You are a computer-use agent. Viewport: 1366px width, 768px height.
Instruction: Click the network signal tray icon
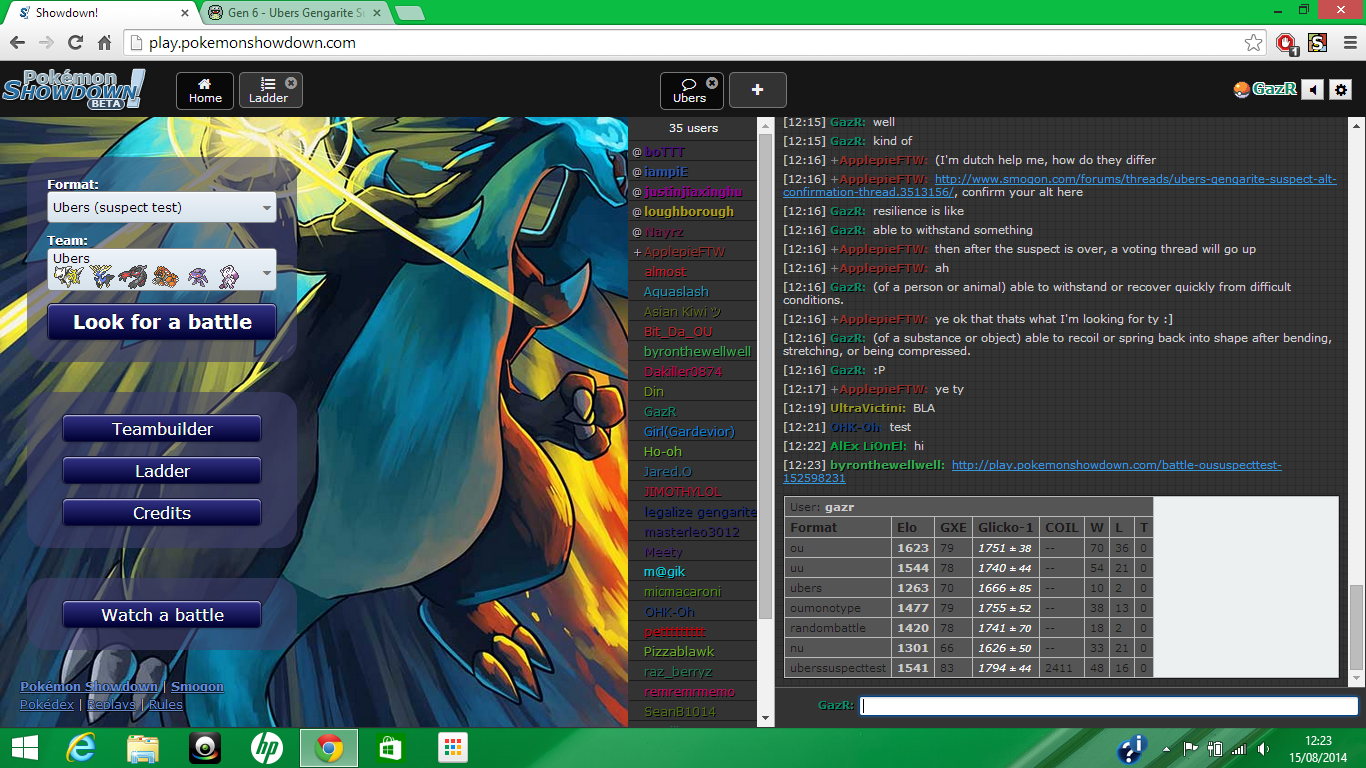tap(1239, 748)
